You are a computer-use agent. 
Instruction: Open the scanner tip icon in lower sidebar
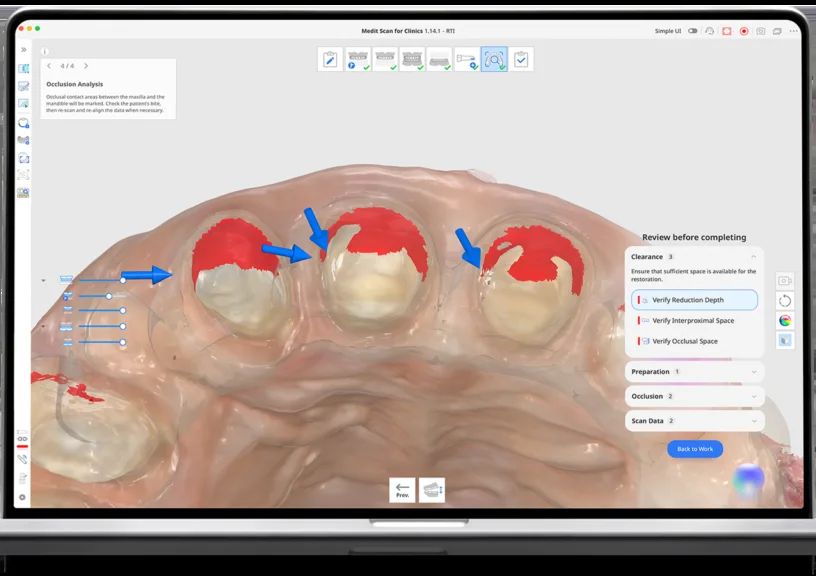pos(22,459)
